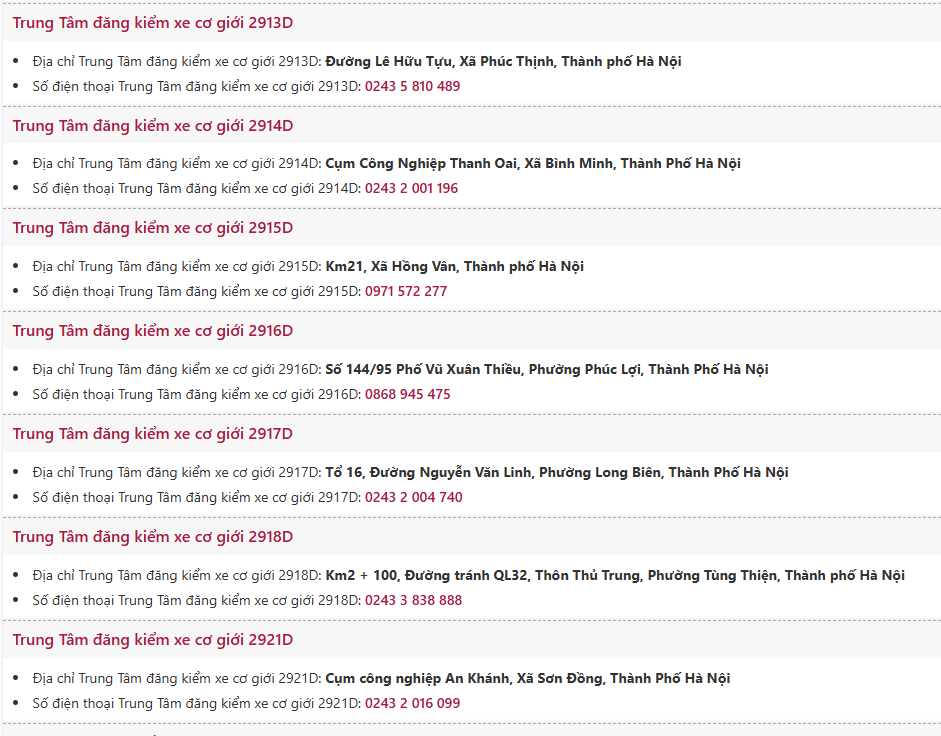The image size is (941, 736).
Task: Click address Cụm công nghiệp An Khánh
Action: [x=528, y=678]
